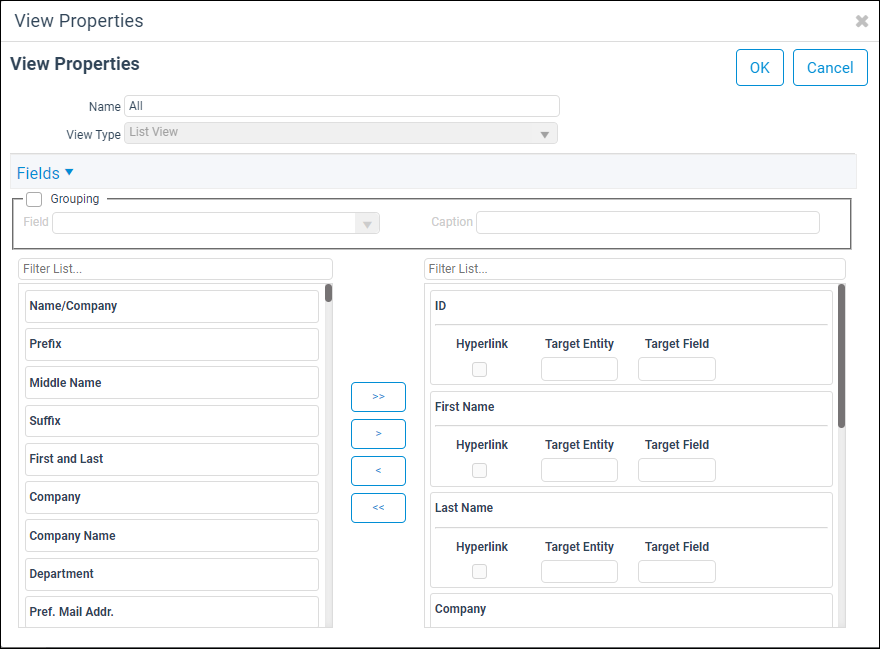Viewport: 880px width, 649px height.
Task: Click Target Entity box under First Name
Action: 579,470
